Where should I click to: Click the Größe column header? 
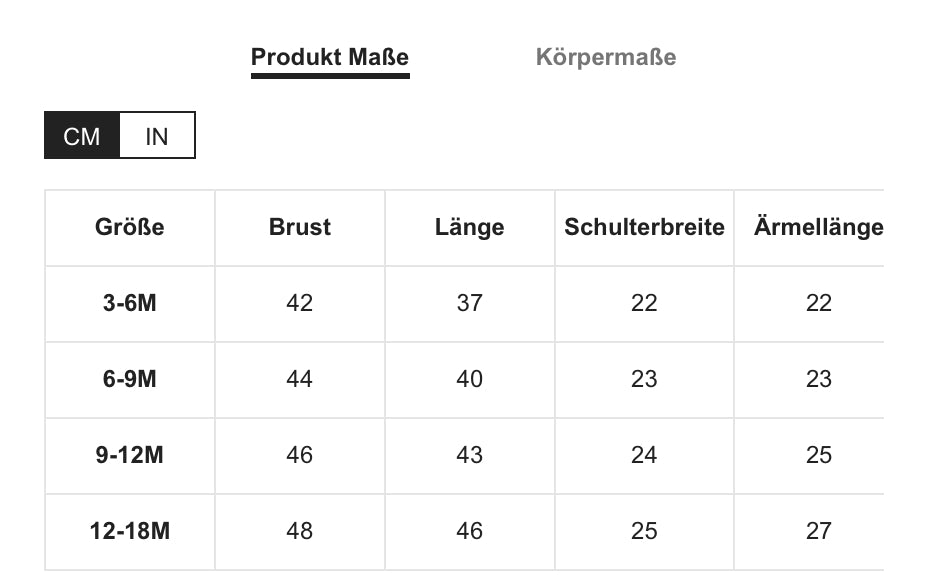tap(130, 227)
